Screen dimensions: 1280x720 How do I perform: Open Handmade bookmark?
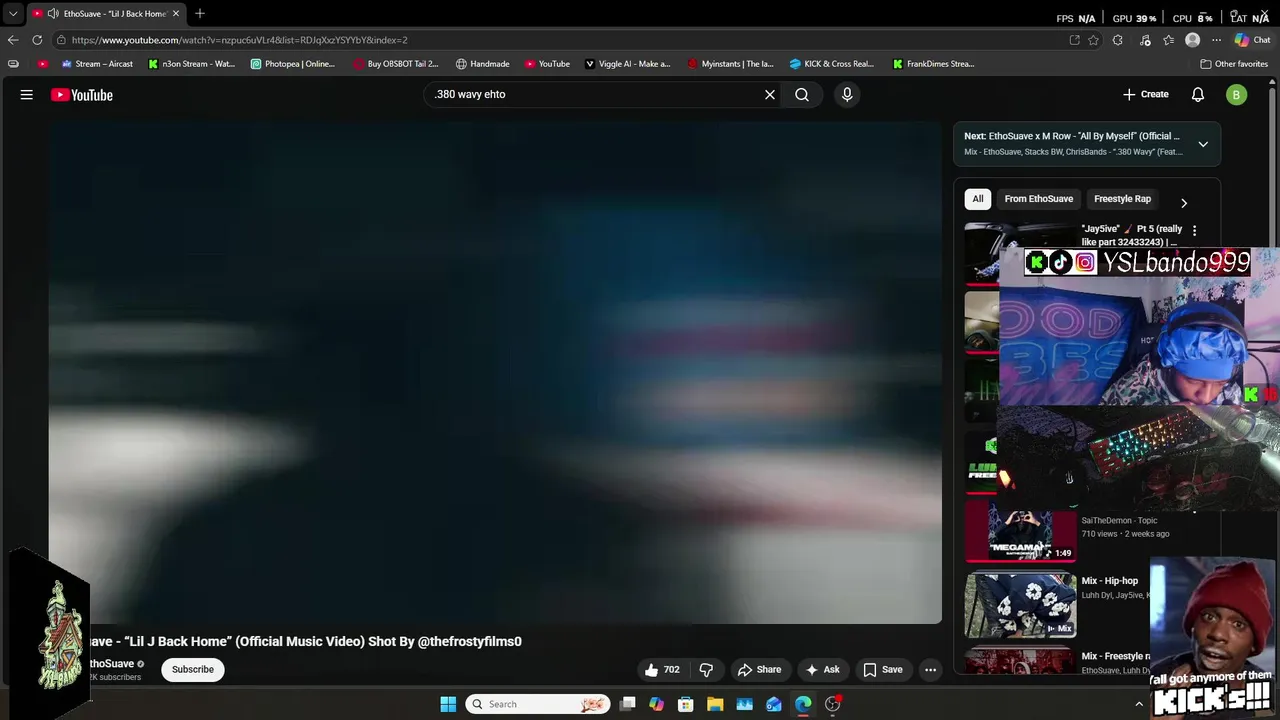point(483,64)
